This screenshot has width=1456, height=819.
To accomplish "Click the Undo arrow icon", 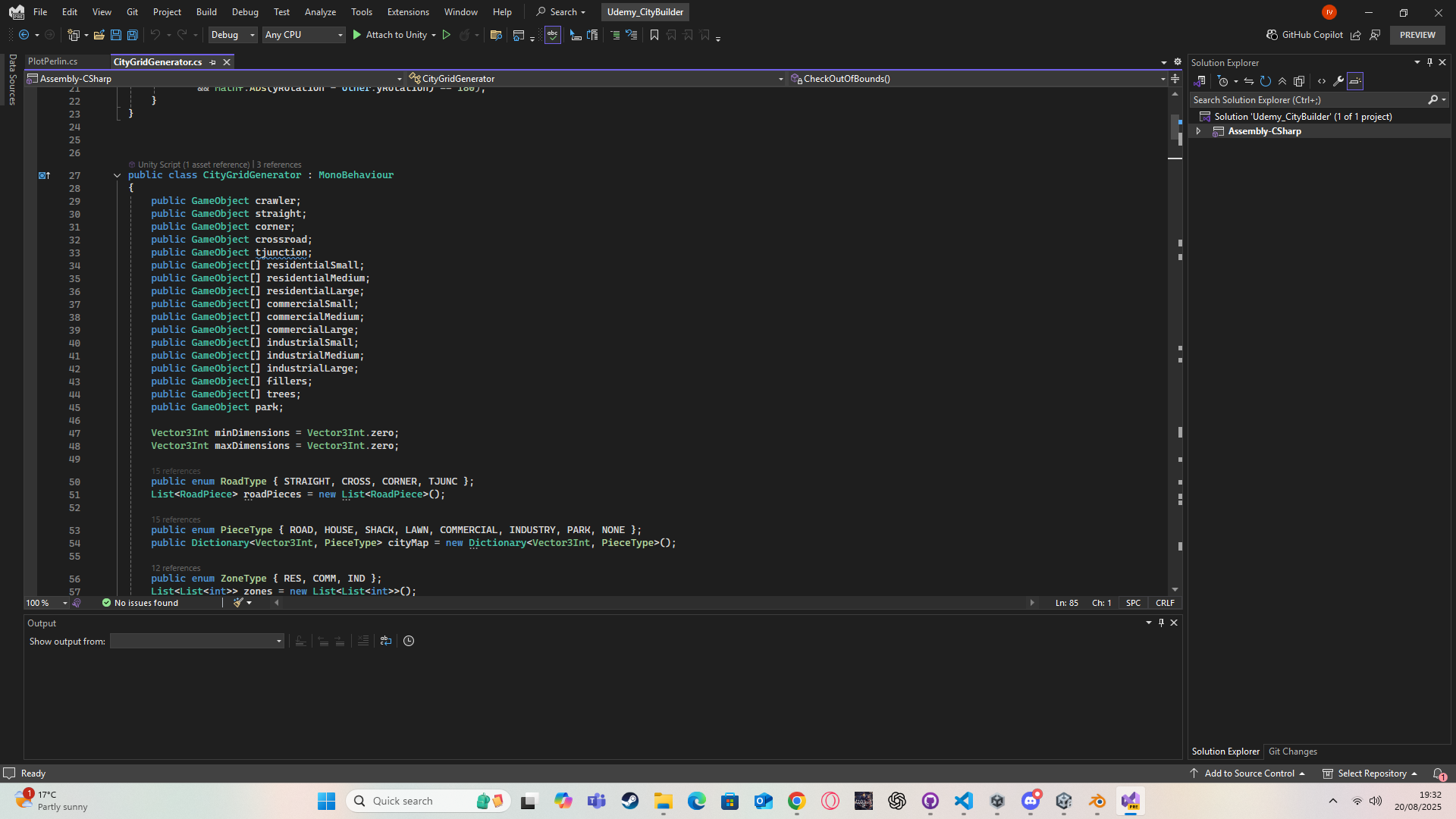I will 155,35.
